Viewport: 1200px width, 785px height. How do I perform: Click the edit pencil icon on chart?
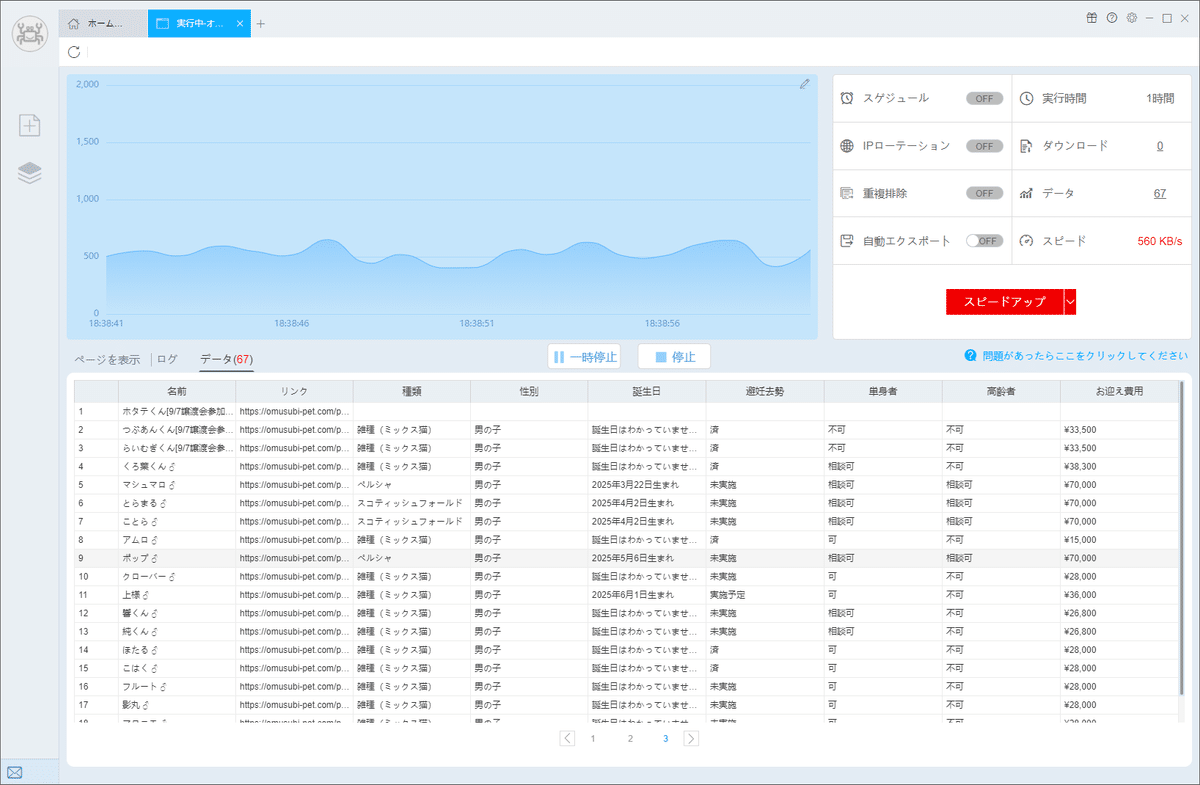tap(804, 85)
